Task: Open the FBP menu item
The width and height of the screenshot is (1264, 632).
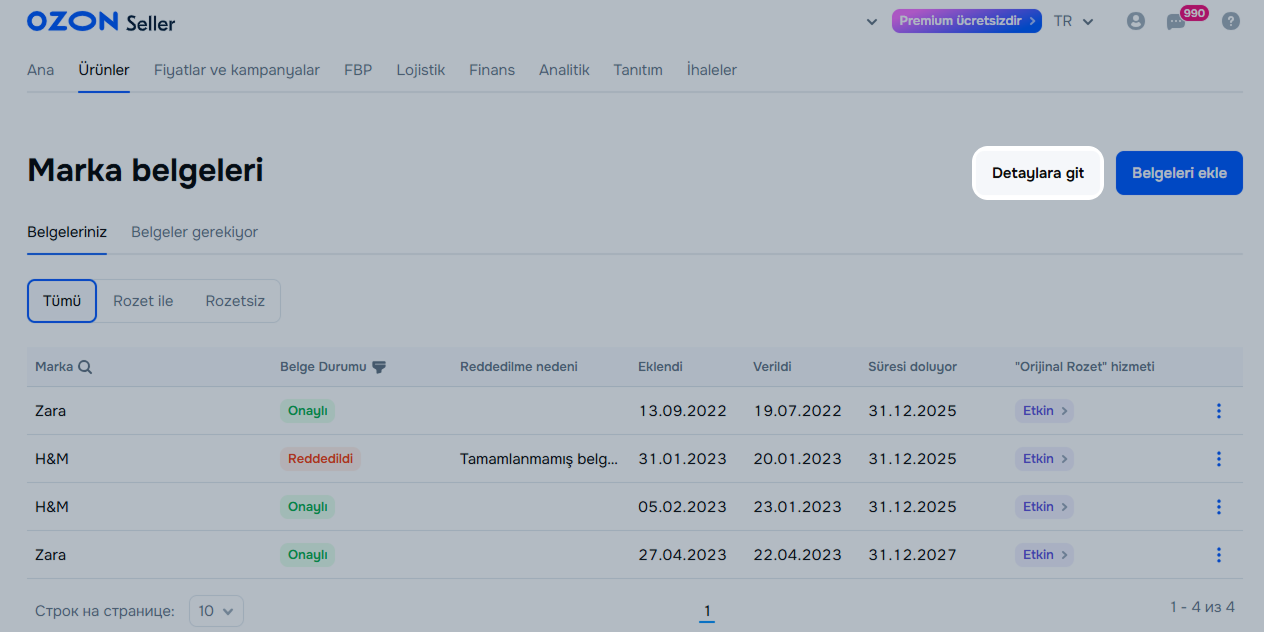Action: 358,70
